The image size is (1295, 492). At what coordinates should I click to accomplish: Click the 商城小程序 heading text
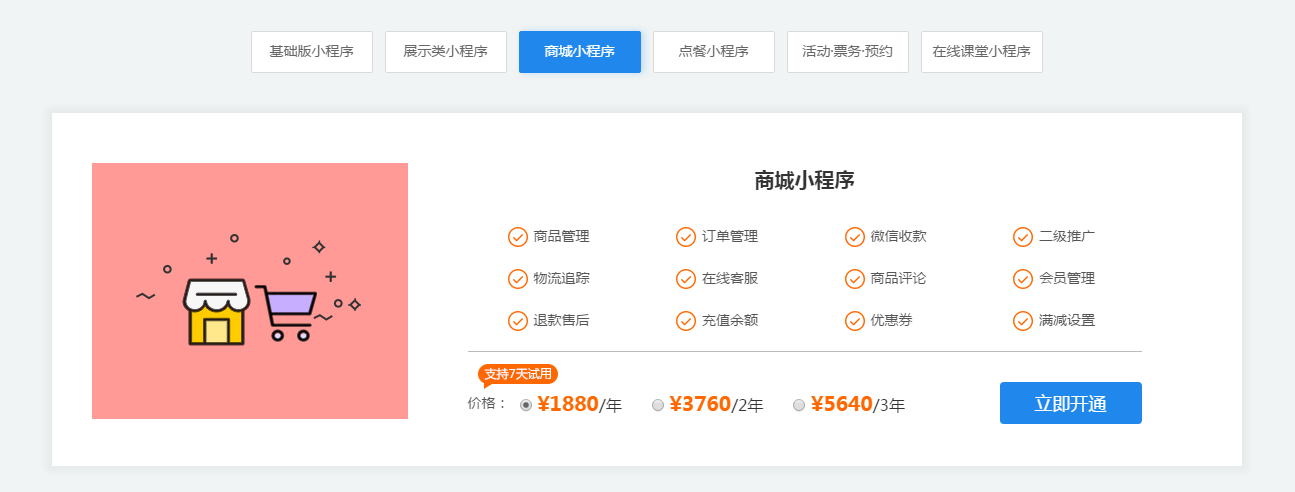click(804, 181)
